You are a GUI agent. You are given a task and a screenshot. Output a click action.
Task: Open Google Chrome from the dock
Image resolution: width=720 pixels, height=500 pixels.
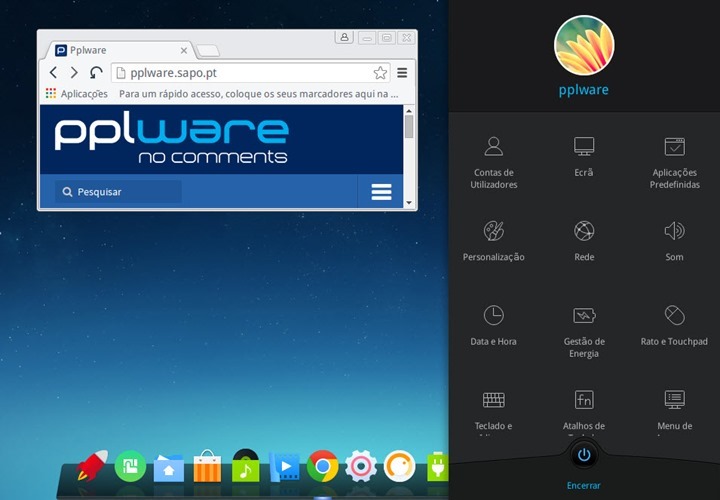tap(323, 466)
